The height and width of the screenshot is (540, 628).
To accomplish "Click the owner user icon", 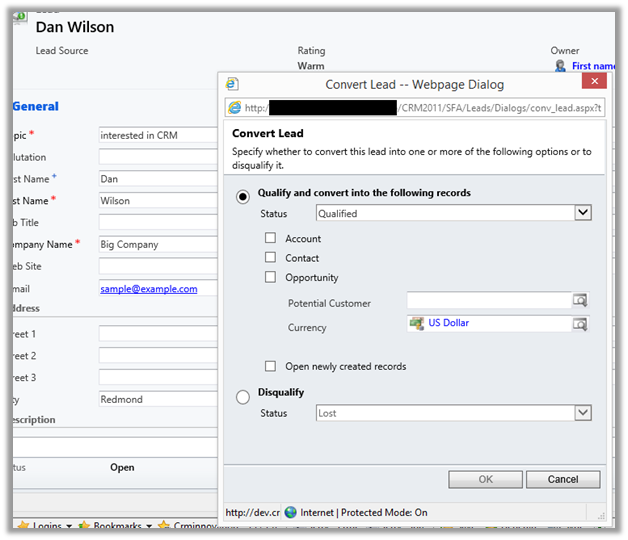I will [x=560, y=66].
